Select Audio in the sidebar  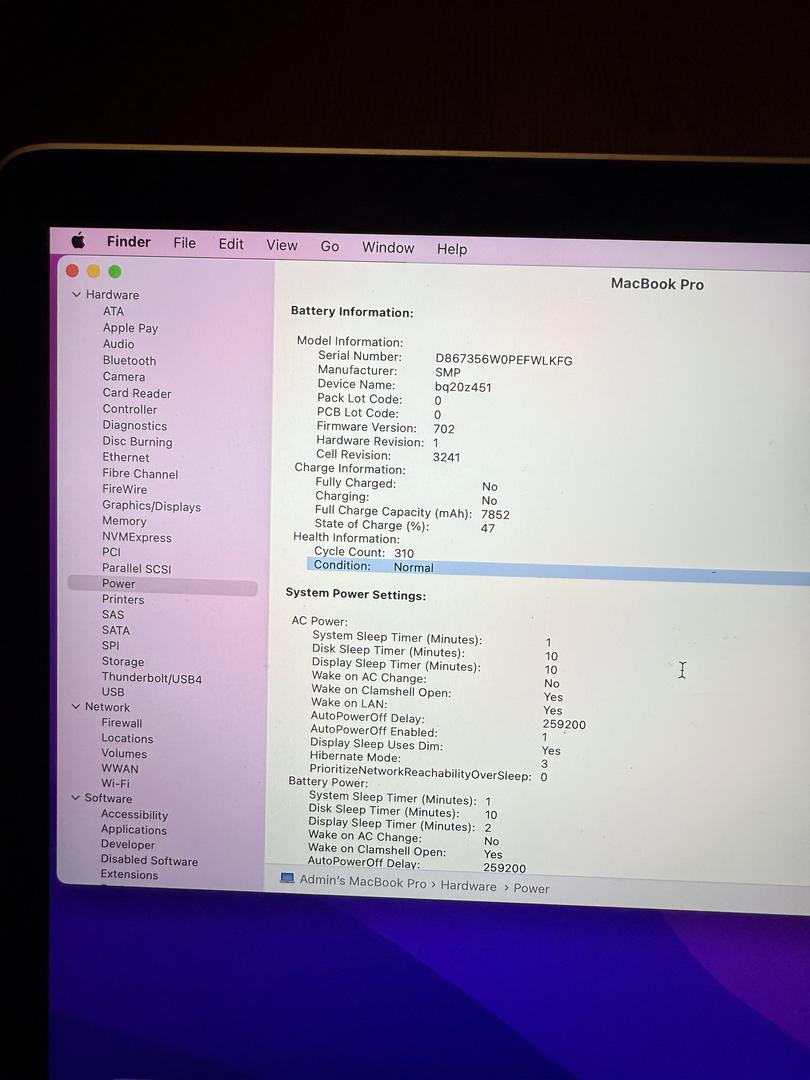coord(118,344)
